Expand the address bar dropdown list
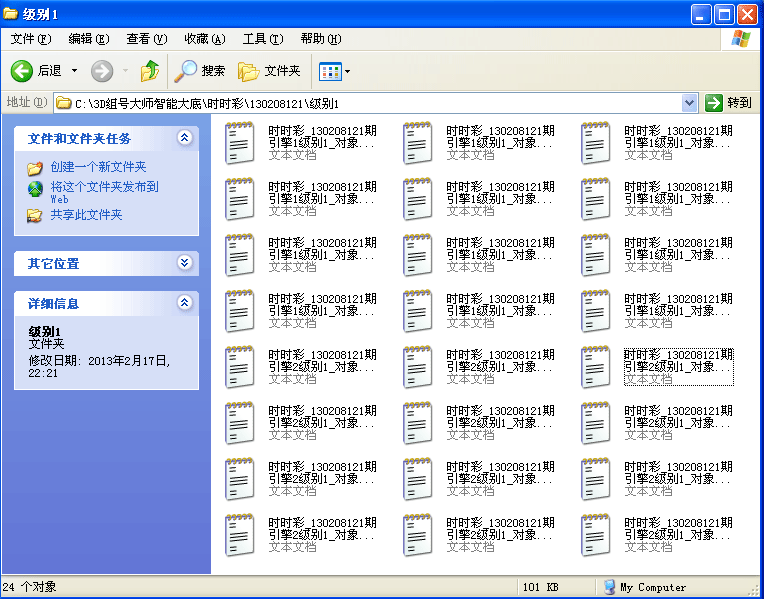The image size is (764, 599). [x=689, y=103]
